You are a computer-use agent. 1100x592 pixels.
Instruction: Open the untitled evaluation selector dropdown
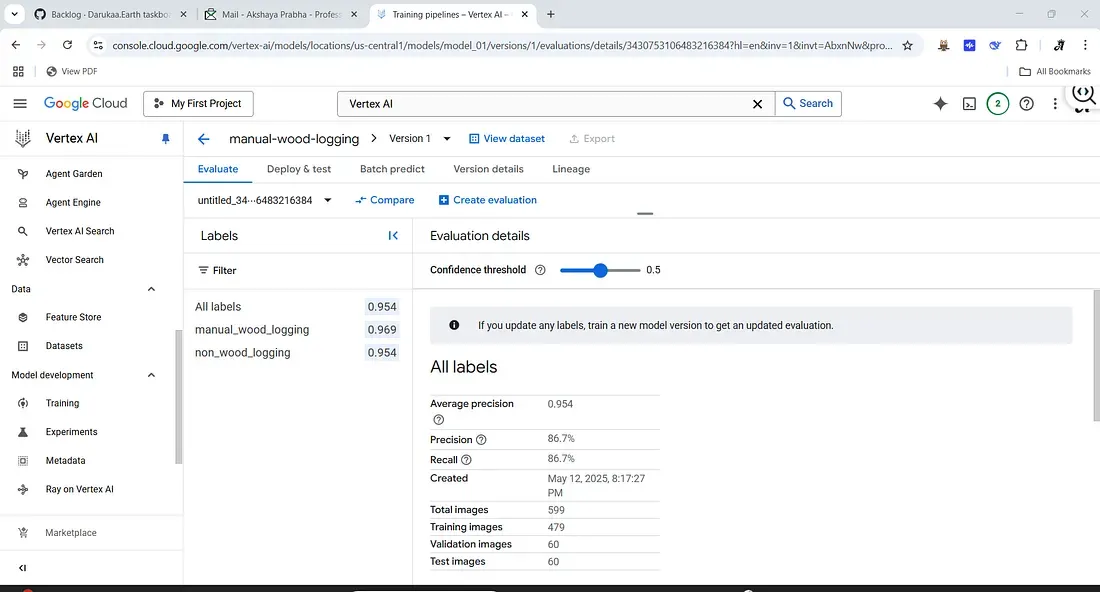pos(327,201)
